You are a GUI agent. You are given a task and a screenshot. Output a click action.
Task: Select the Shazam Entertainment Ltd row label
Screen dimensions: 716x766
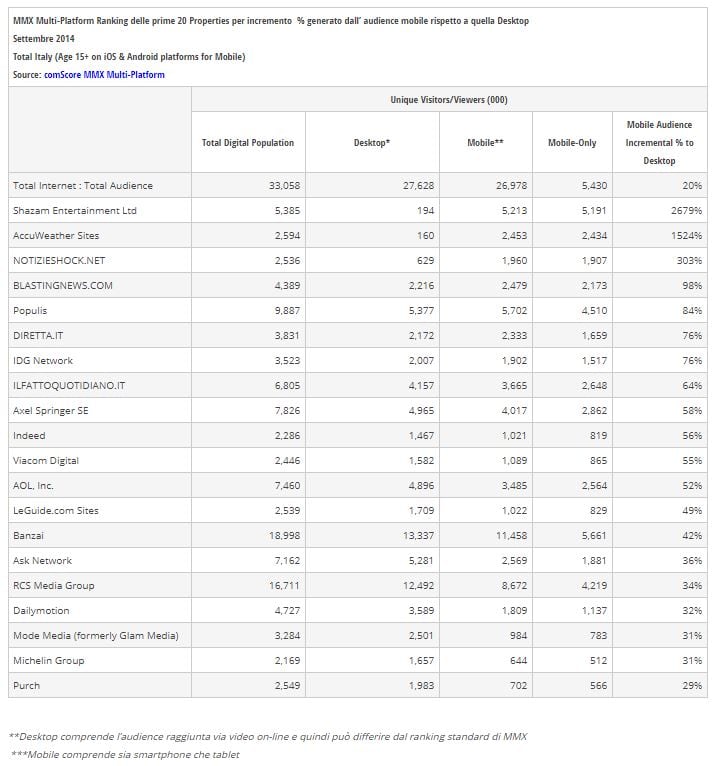pos(75,211)
